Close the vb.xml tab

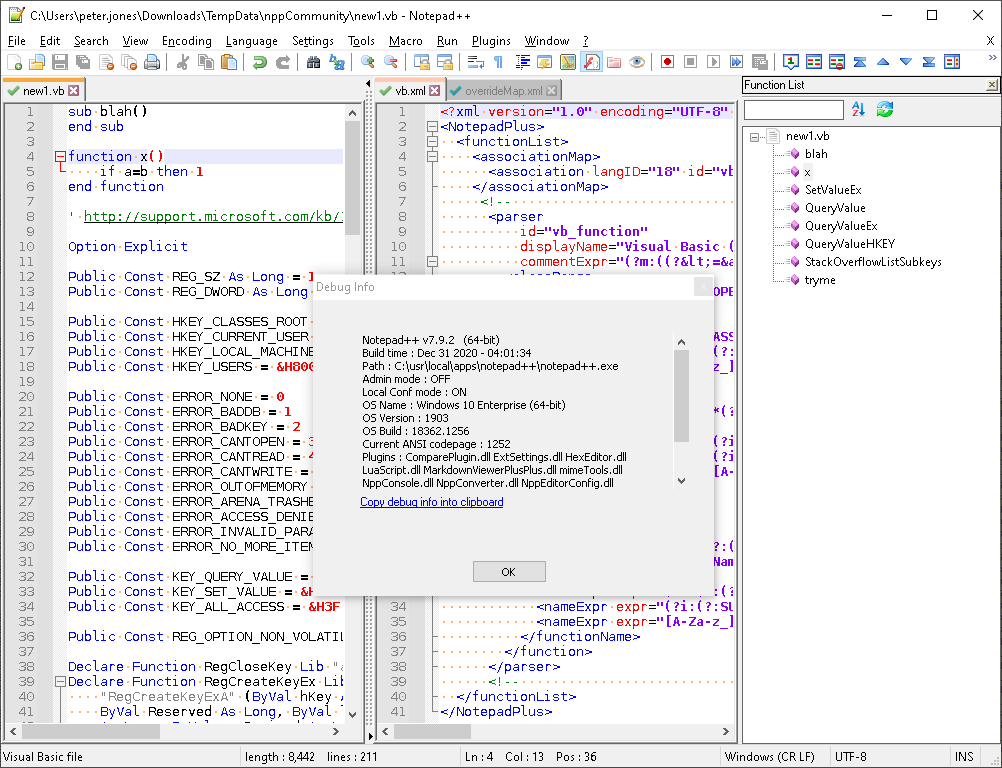(x=435, y=91)
